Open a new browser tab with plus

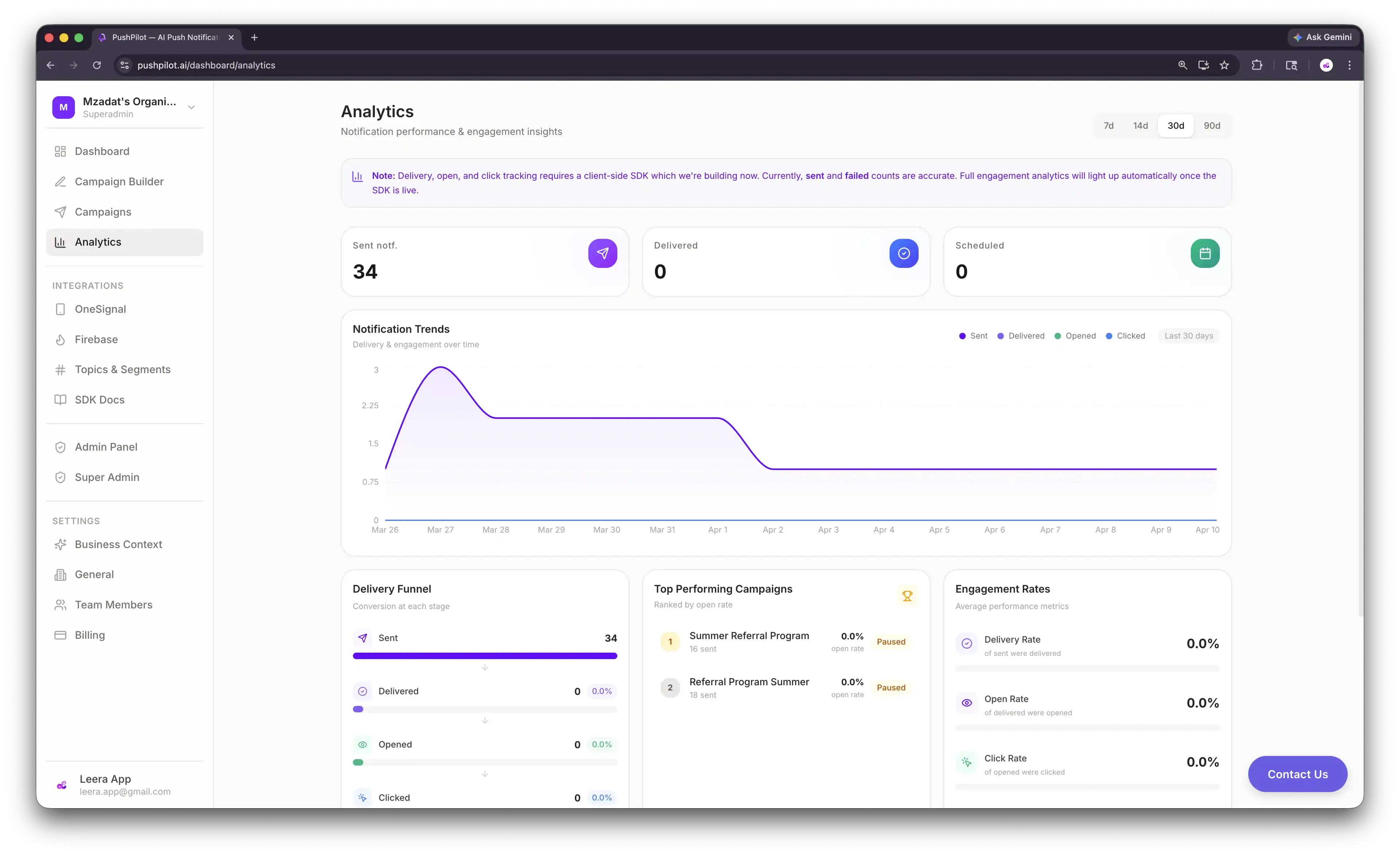(x=254, y=38)
